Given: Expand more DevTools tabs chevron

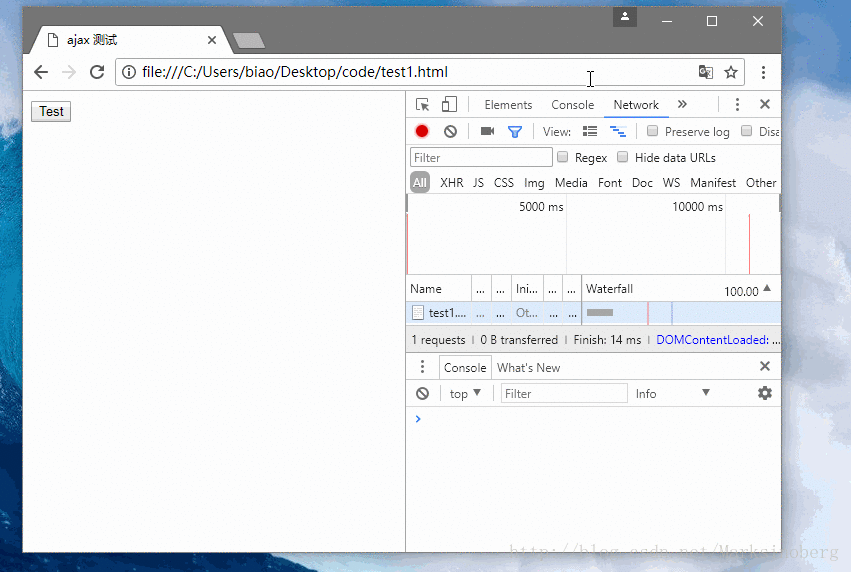Looking at the screenshot, I should point(682,105).
